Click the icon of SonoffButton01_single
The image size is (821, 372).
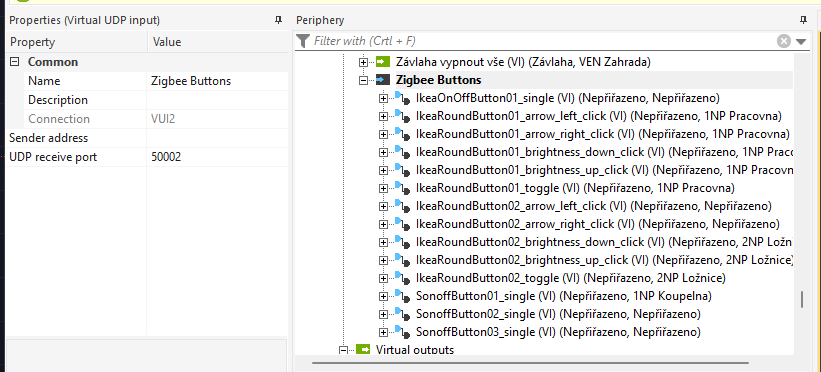click(x=402, y=296)
